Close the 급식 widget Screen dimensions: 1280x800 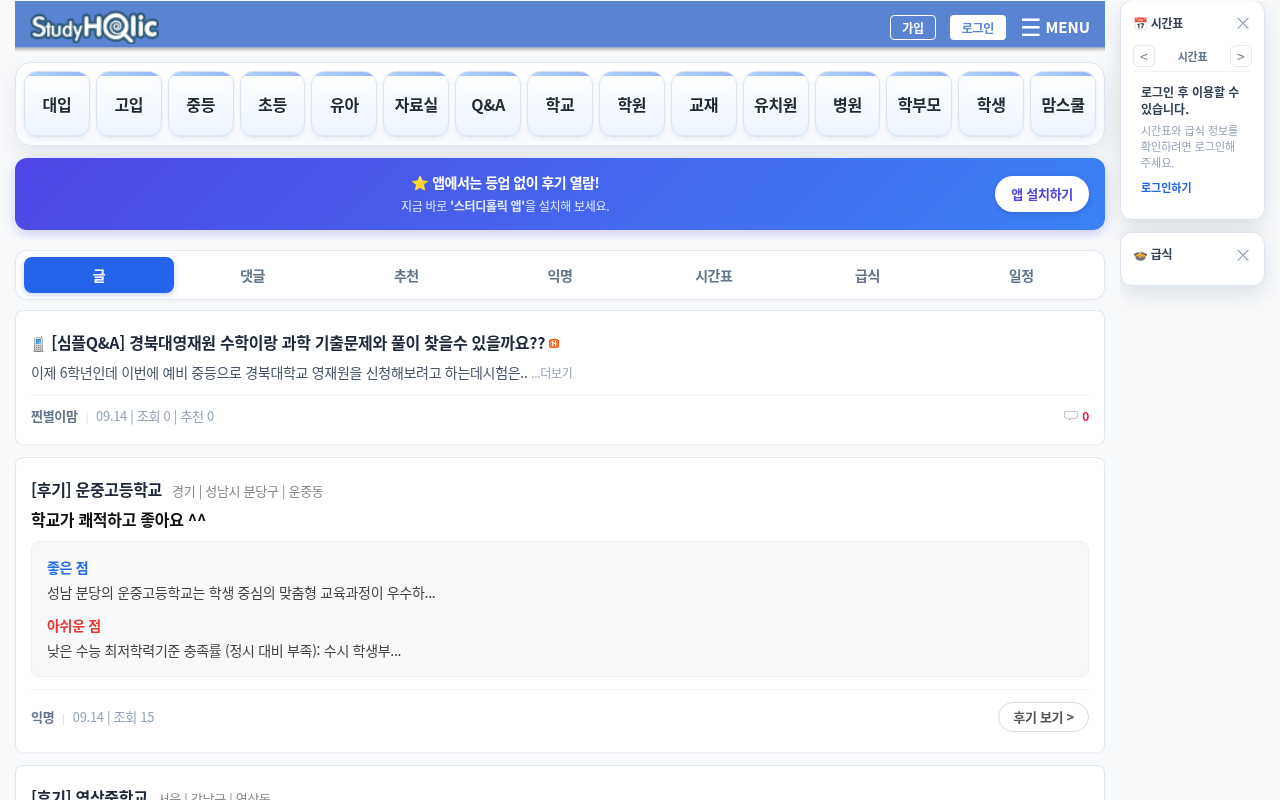tap(1243, 255)
